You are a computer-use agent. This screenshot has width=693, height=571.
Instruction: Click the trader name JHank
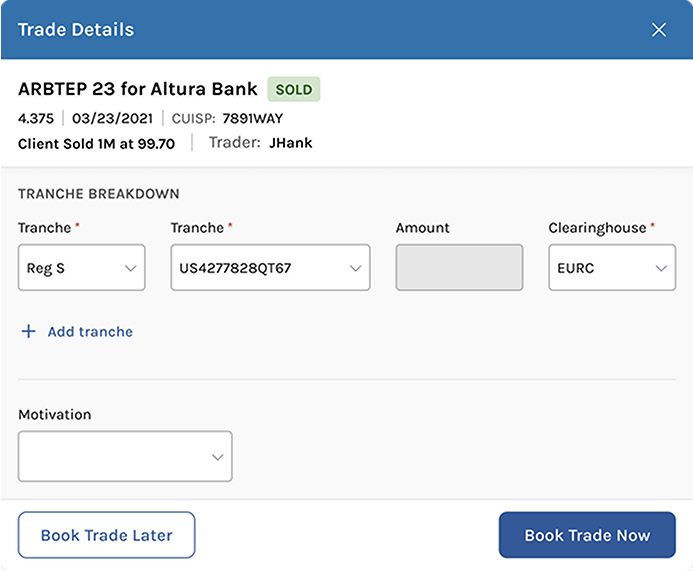tap(290, 143)
